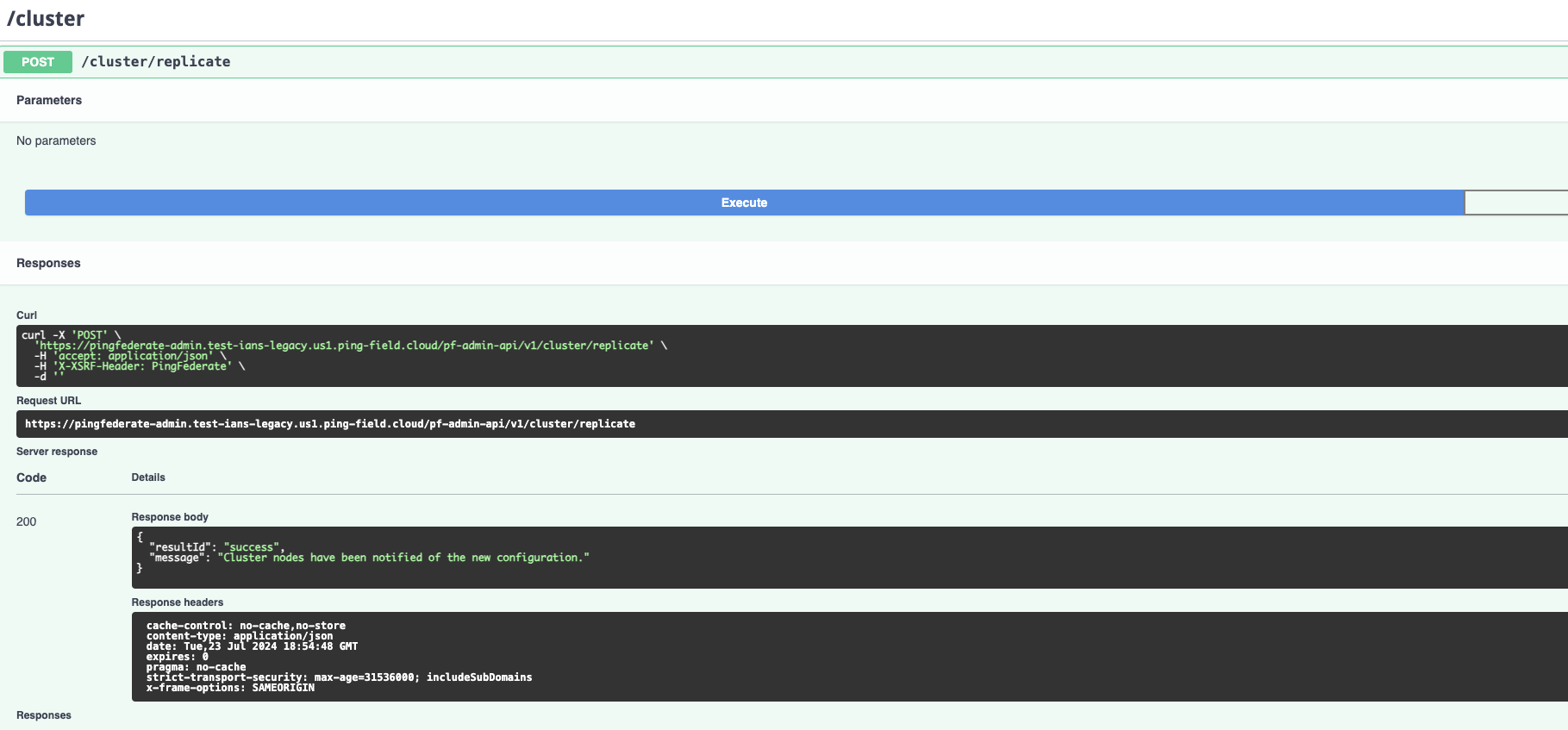Collapse the /cluster section heading
Screen dimensions: 1568x730
46,19
